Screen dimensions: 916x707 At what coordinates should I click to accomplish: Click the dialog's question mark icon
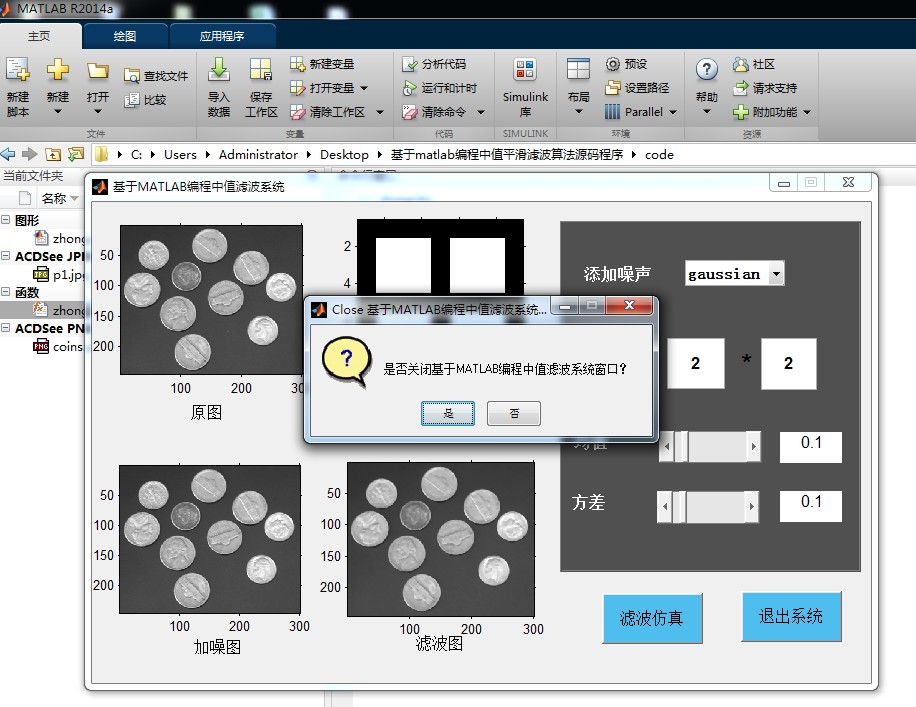[x=346, y=360]
